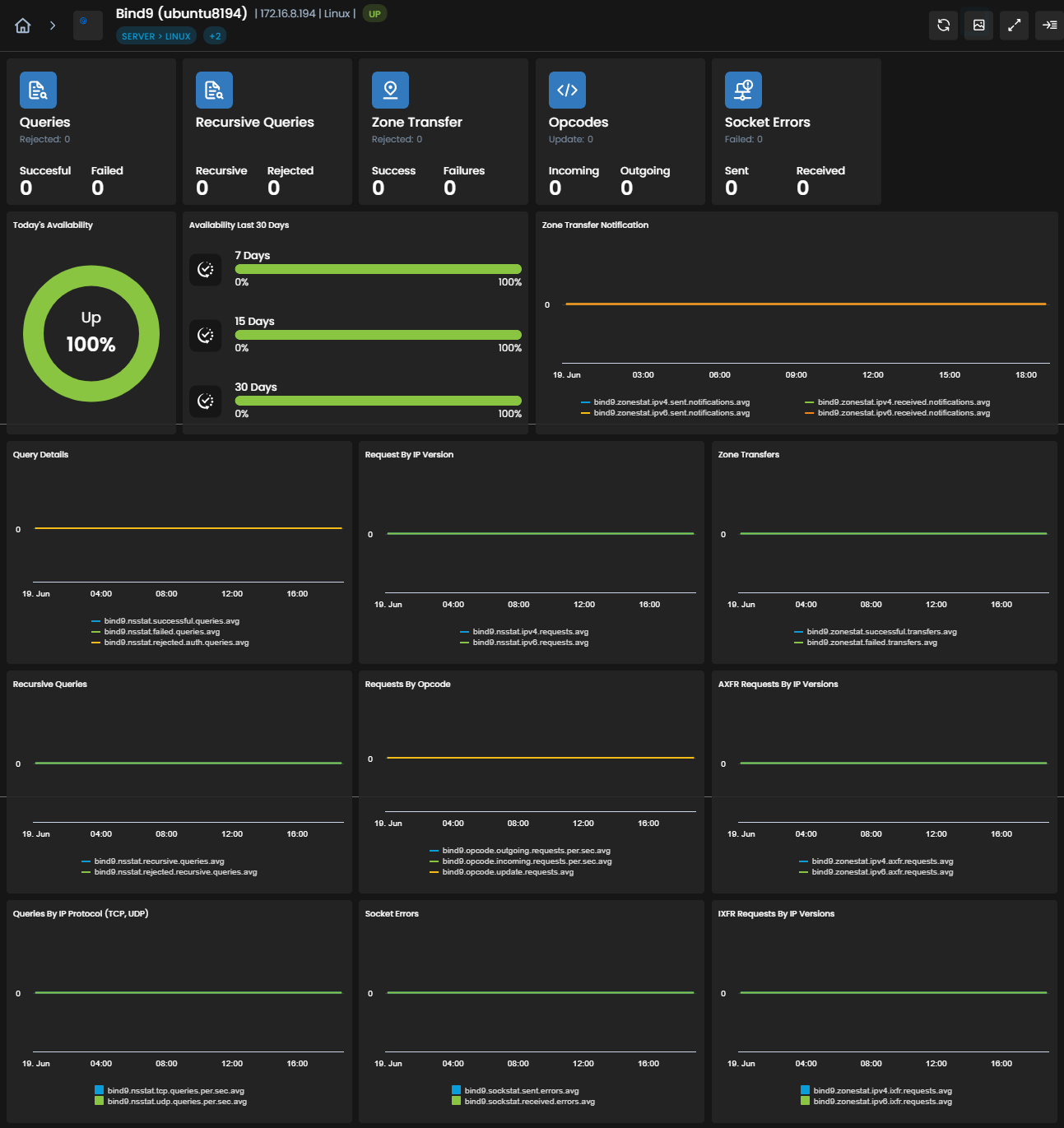The image size is (1064, 1128).
Task: Click the image snapshot icon
Action: [x=979, y=26]
